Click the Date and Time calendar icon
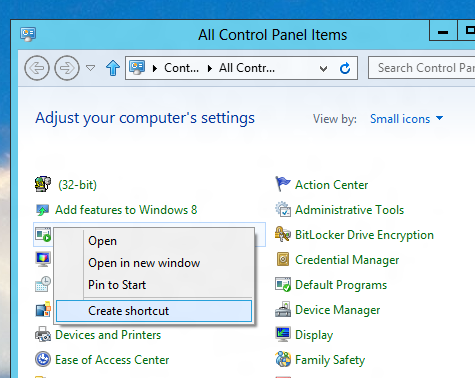This screenshot has width=475, height=378. point(43,284)
